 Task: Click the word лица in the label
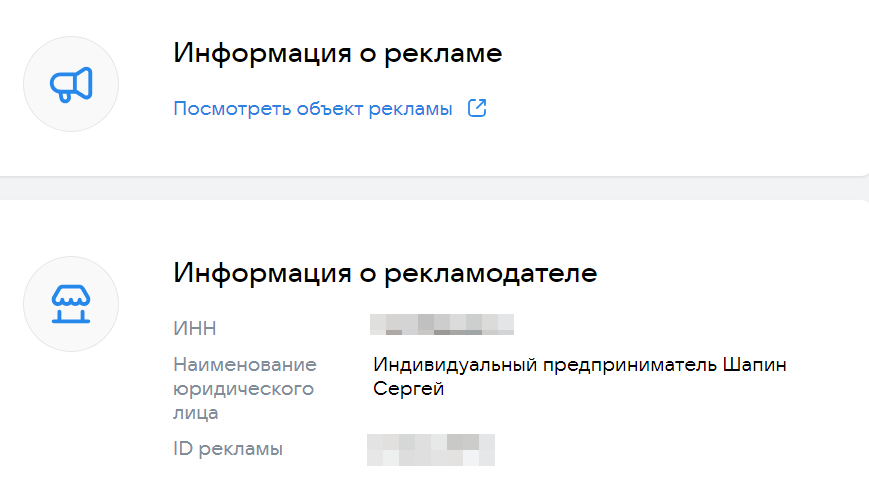[x=196, y=412]
